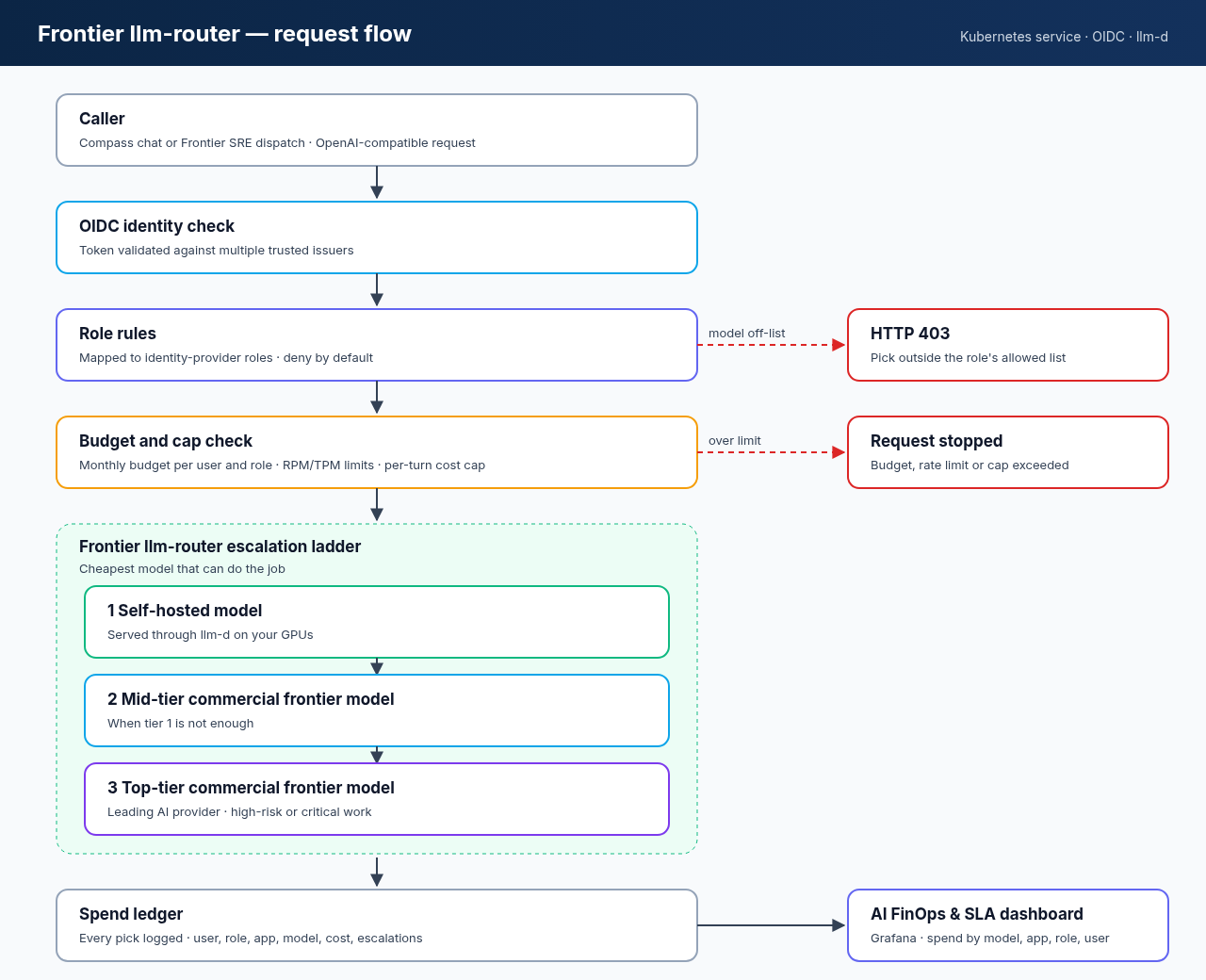The image size is (1206, 980).
Task: Click 'Leading AI provider · high-risk or critical work'
Action: tap(239, 812)
